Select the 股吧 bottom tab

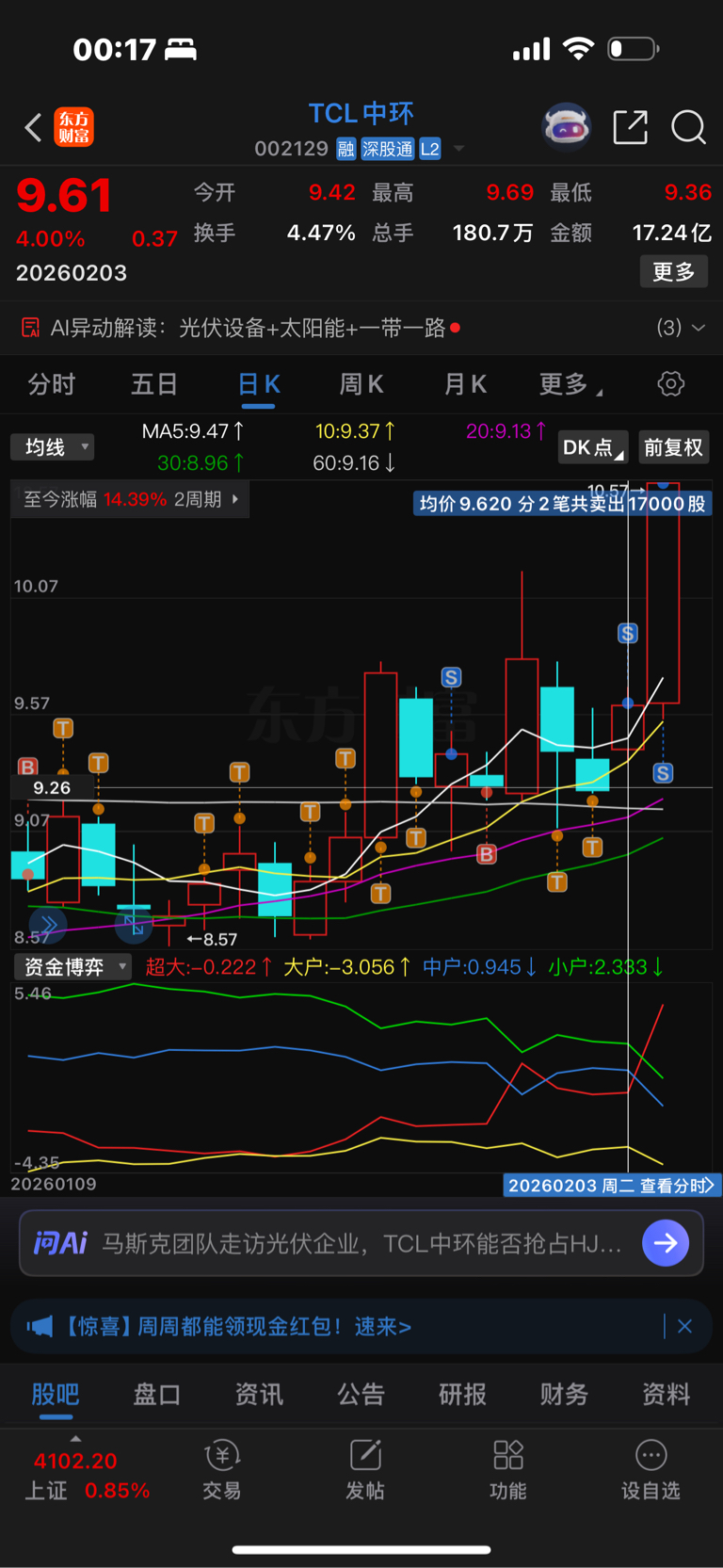(x=56, y=1395)
